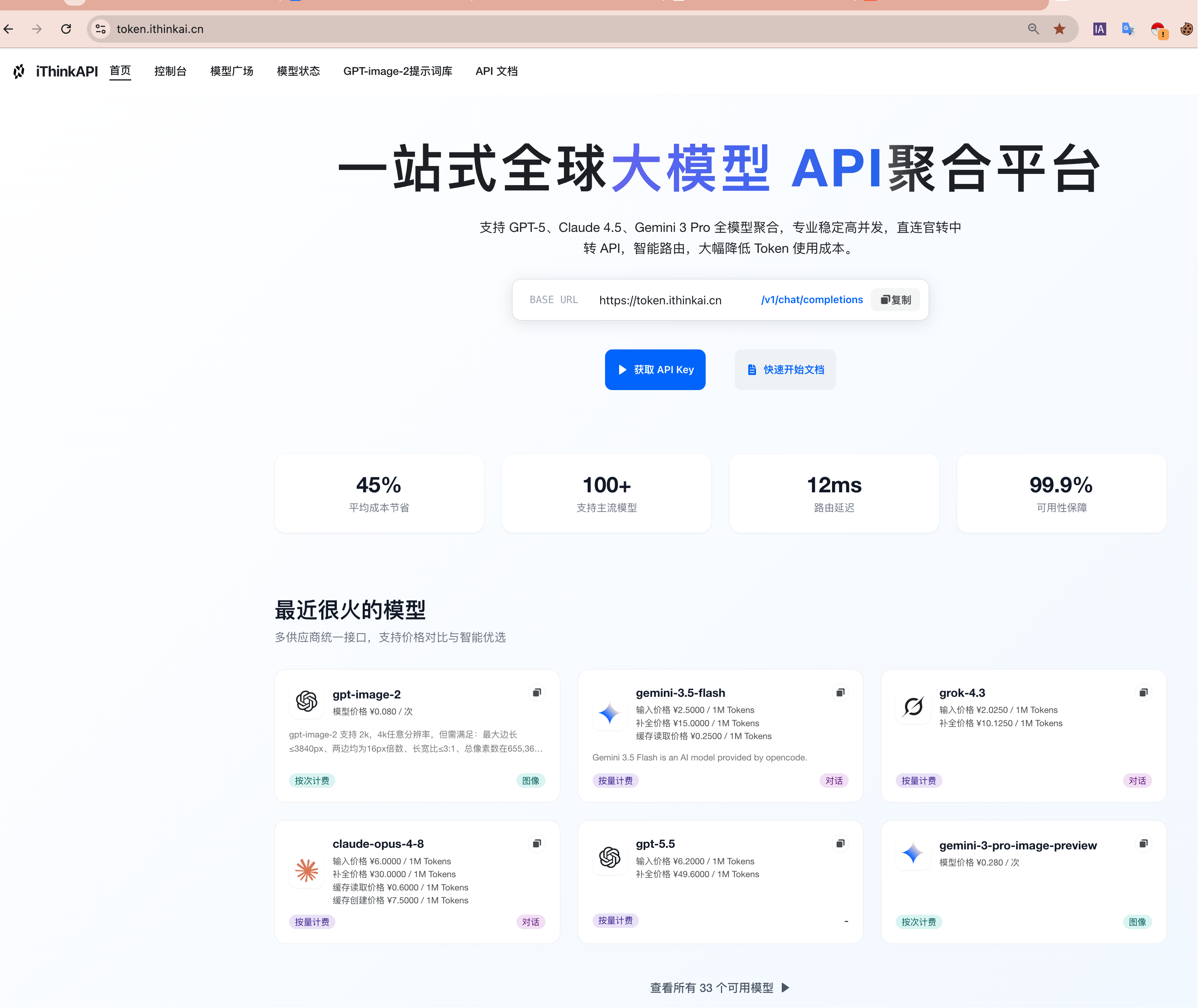
Task: Open the IA browser extension
Action: [1099, 29]
